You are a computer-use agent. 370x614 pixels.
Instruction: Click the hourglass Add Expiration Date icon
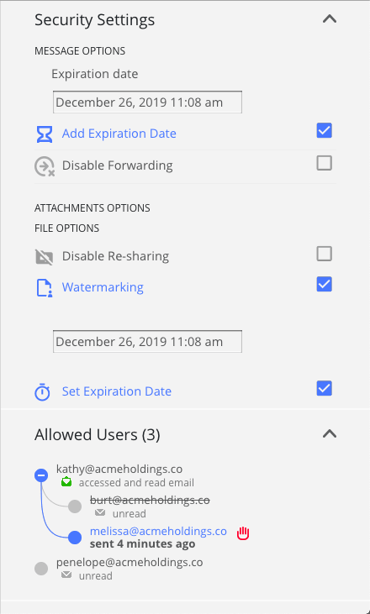[x=44, y=134]
